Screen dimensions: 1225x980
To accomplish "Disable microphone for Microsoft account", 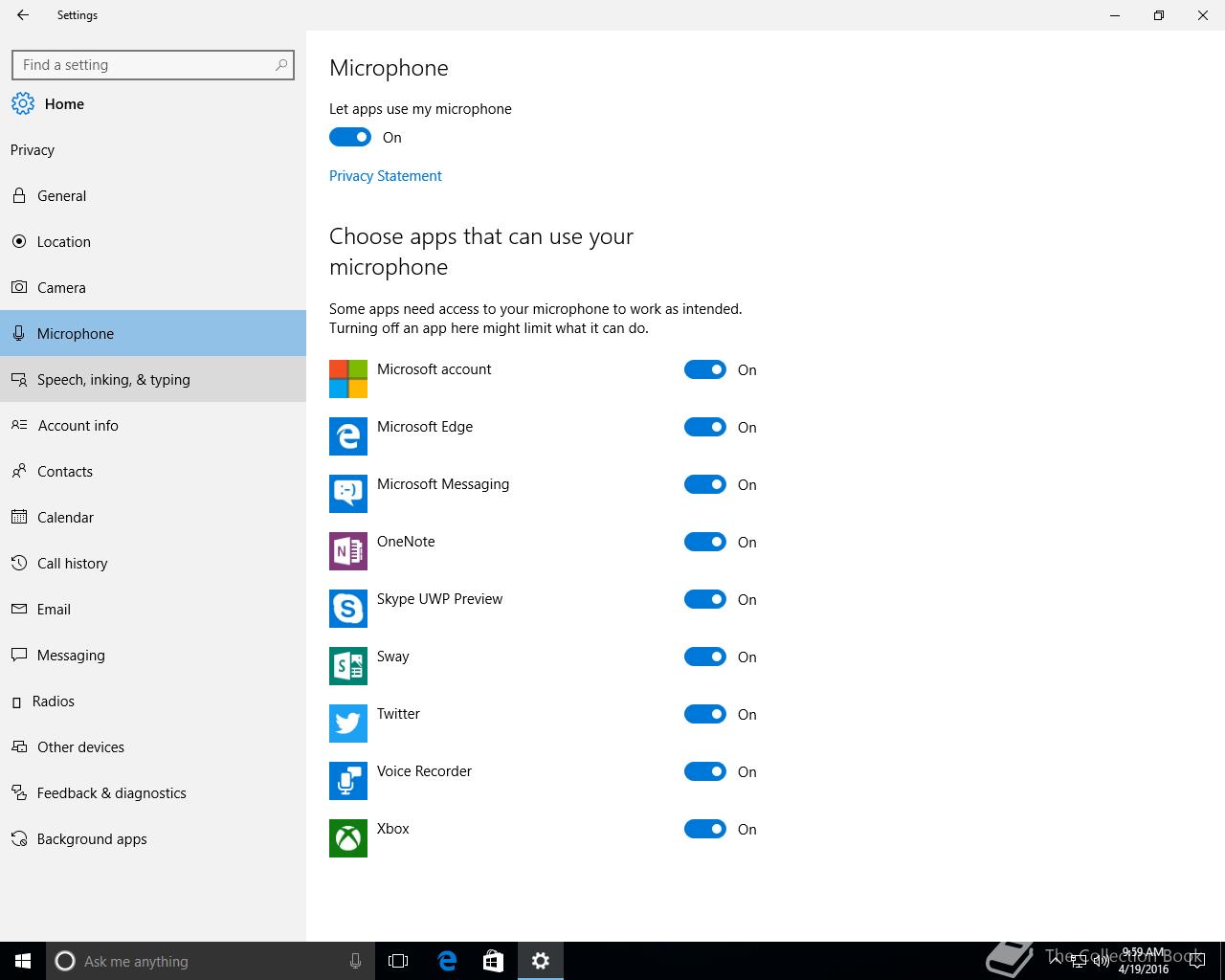I will [705, 369].
